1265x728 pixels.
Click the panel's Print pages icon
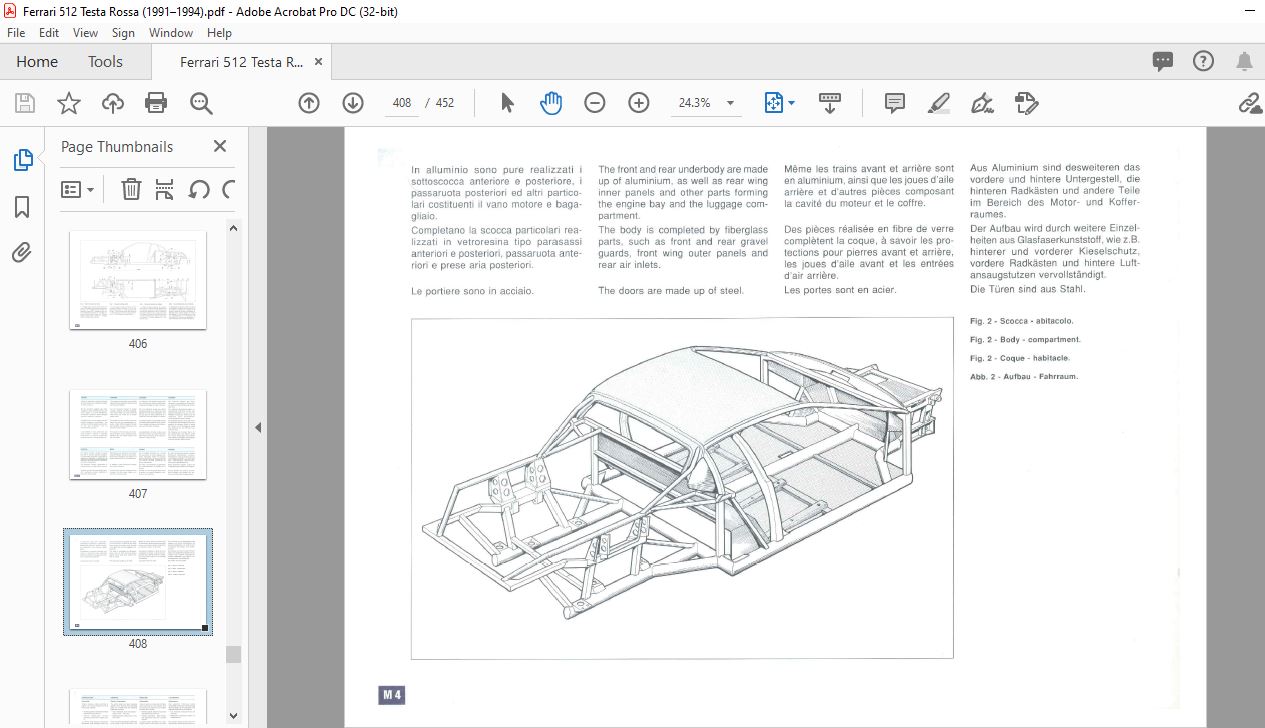click(x=165, y=189)
